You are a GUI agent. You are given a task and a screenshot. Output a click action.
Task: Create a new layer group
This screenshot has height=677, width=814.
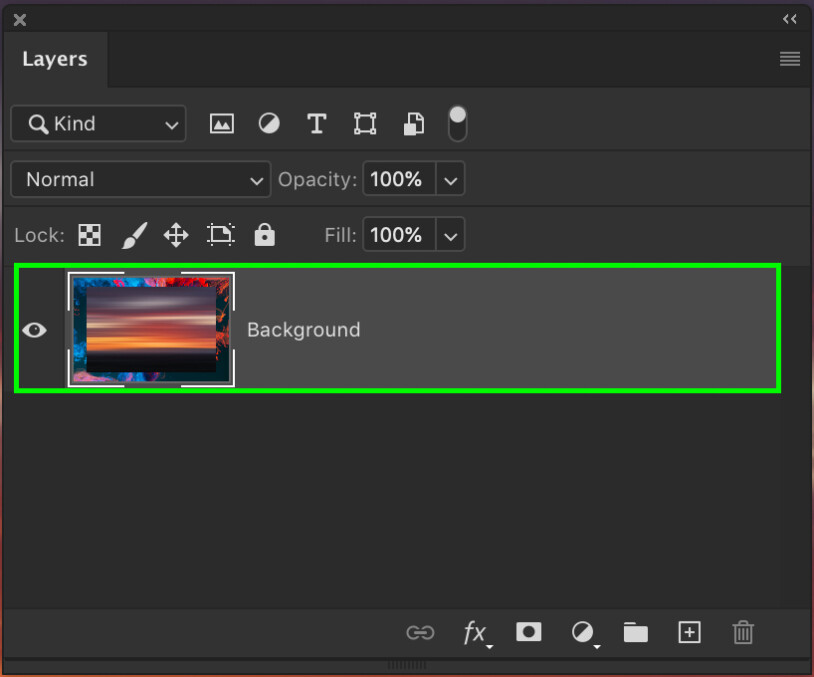click(x=635, y=632)
